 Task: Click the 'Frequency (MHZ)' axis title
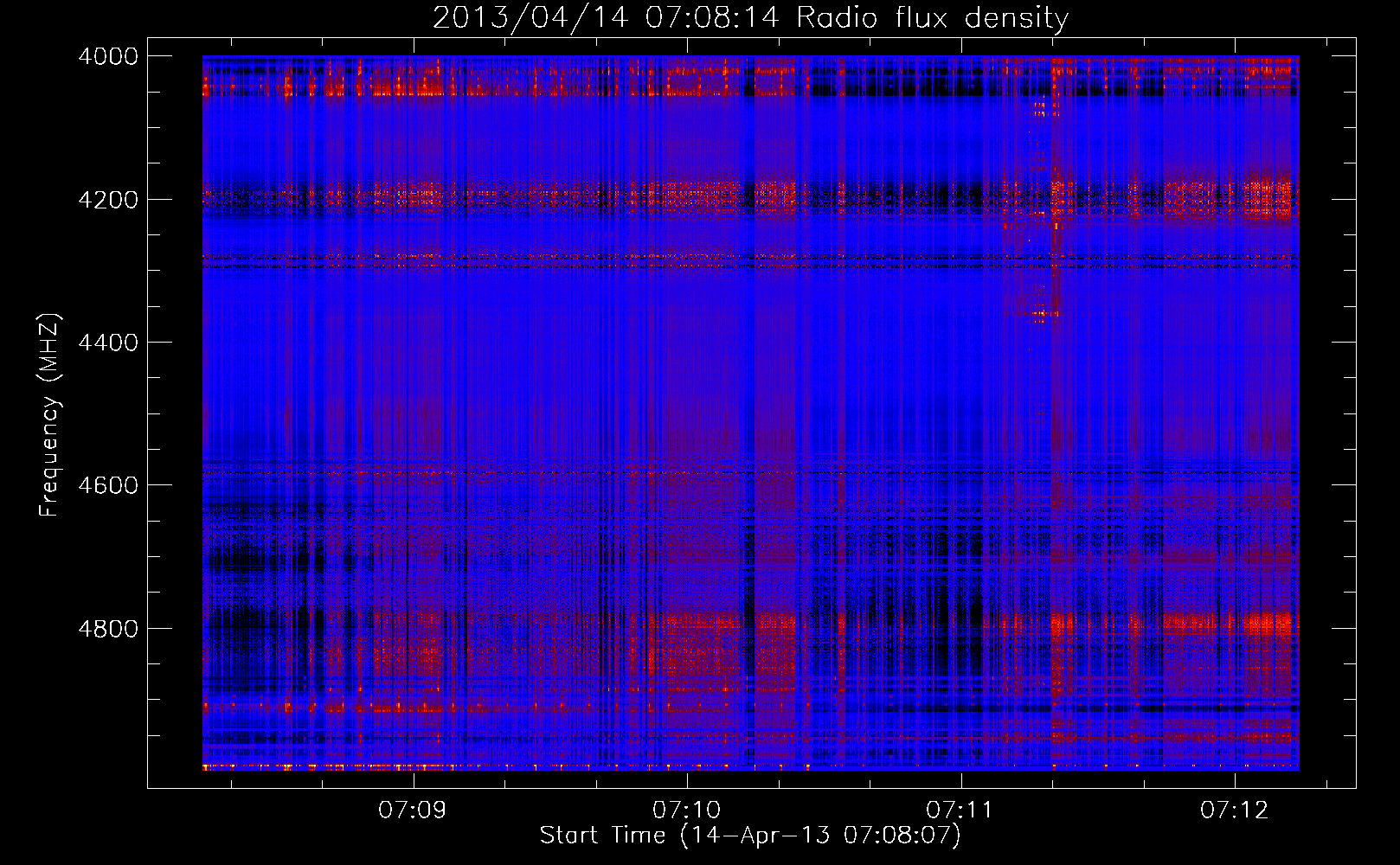pyautogui.click(x=50, y=415)
